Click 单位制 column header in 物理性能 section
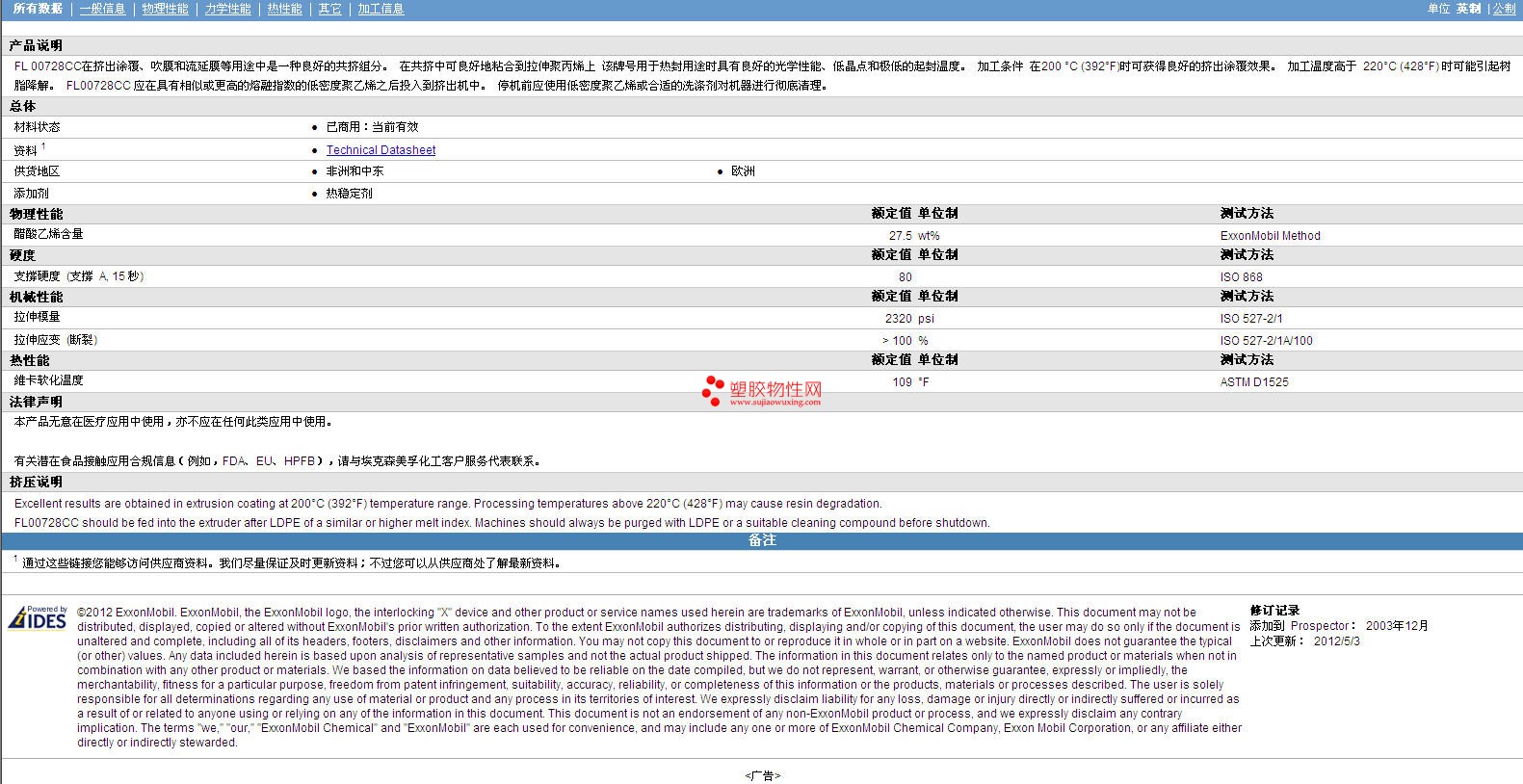This screenshot has height=784, width=1523. click(938, 214)
